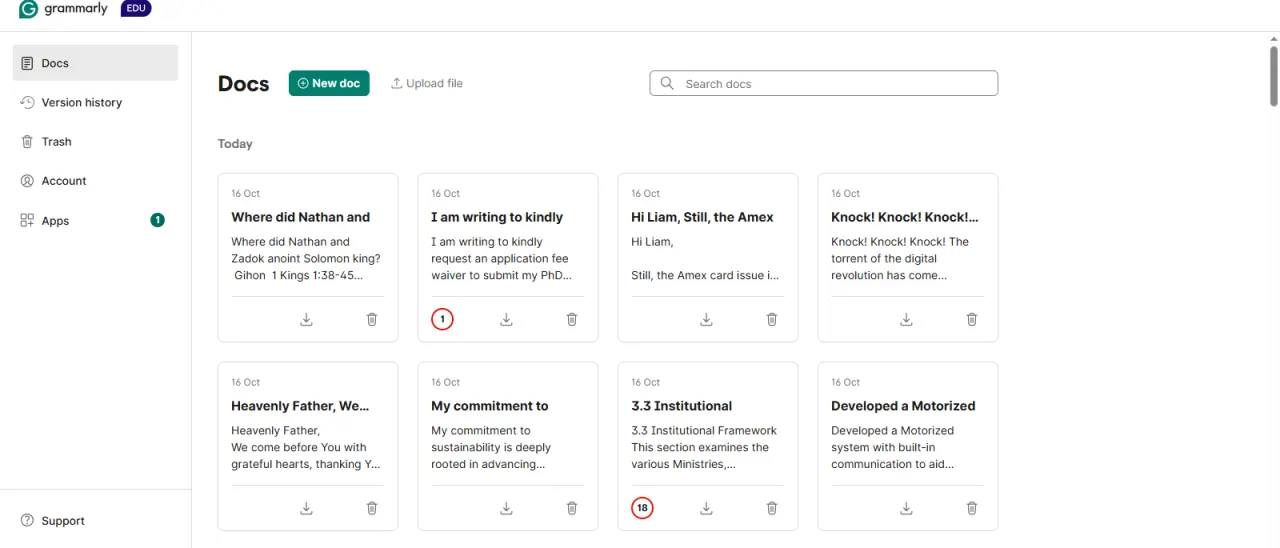The image size is (1280, 548).
Task: Delete 'Hi Liam, Still, the Amex' document
Action: 772,319
